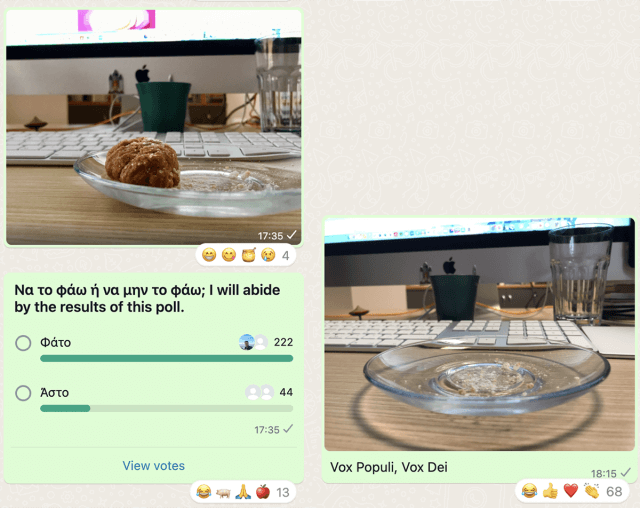Image resolution: width=640 pixels, height=508 pixels.
Task: Click the red apple reaction under poll
Action: coord(263,492)
